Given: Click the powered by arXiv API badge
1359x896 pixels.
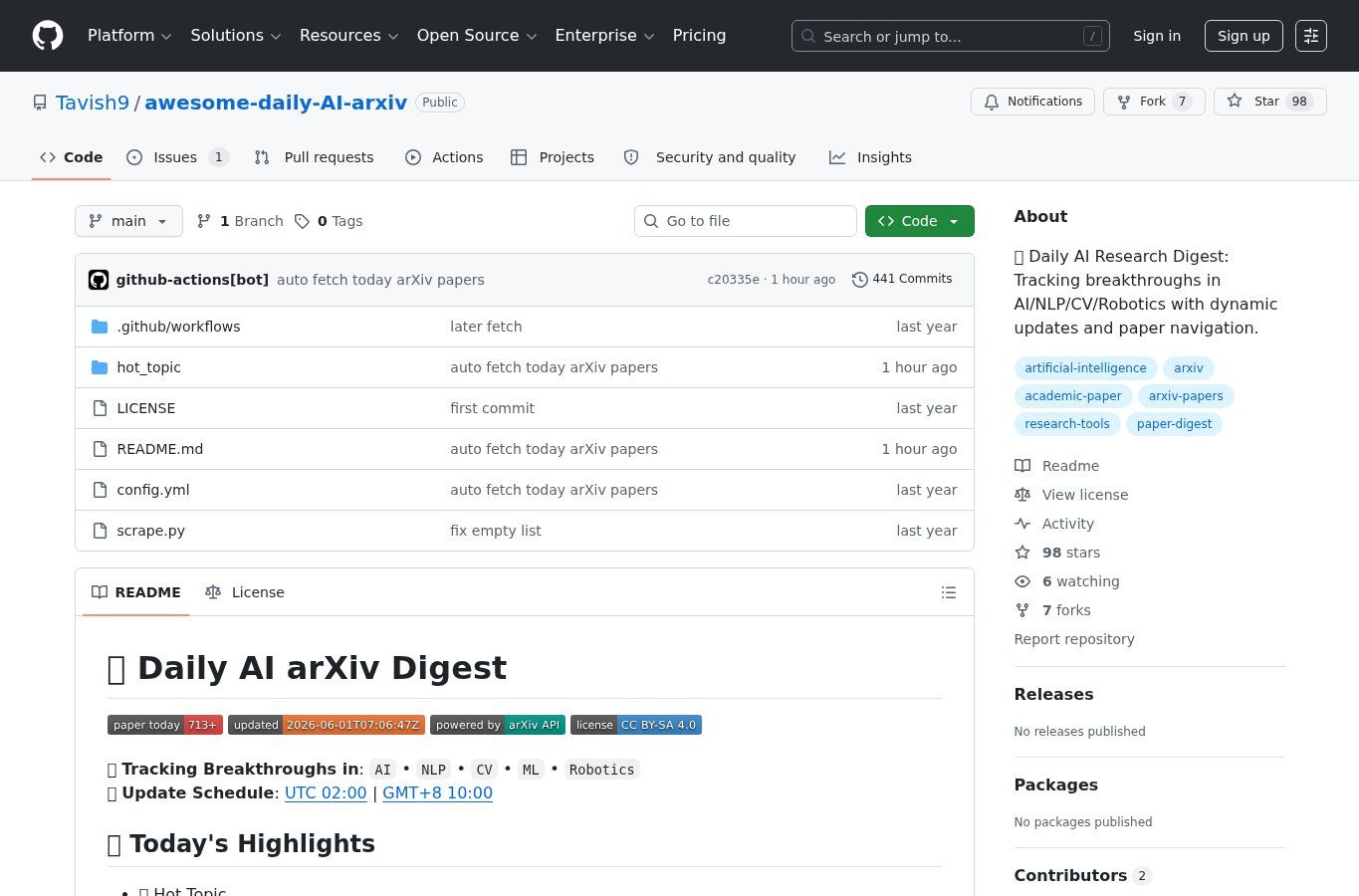Looking at the screenshot, I should coord(498,725).
